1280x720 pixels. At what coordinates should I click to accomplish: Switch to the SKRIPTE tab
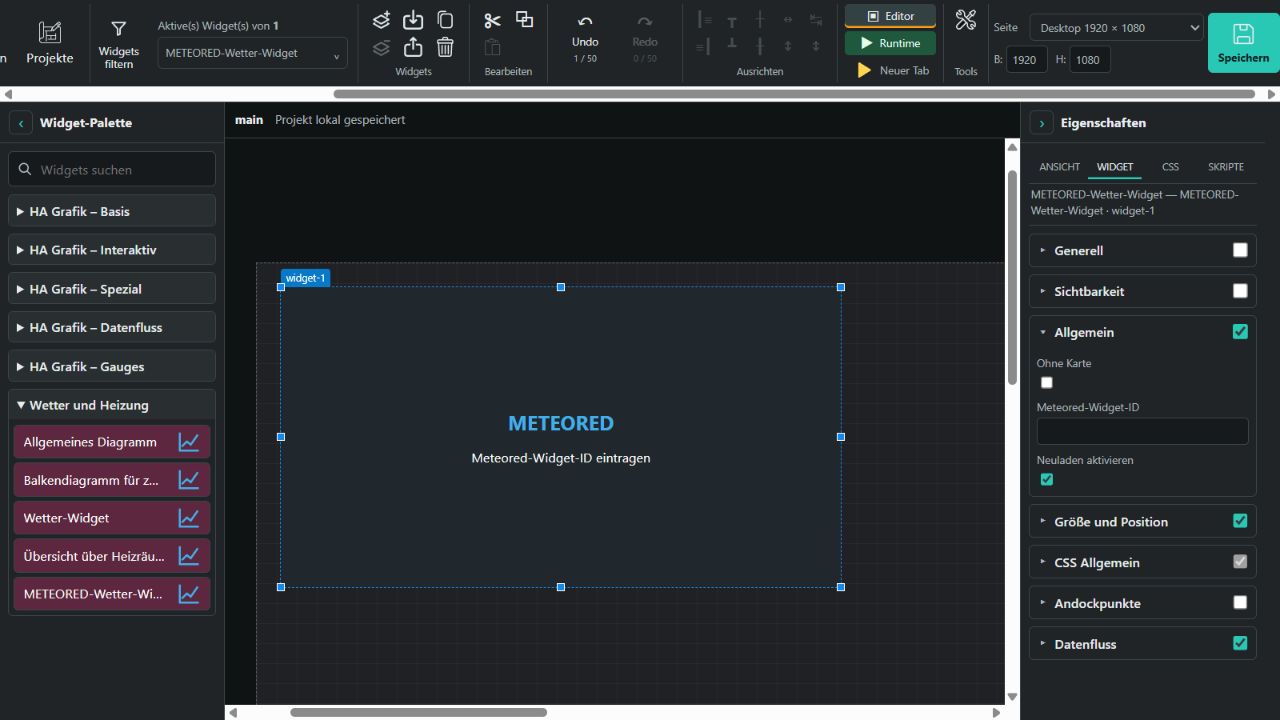pos(1226,166)
